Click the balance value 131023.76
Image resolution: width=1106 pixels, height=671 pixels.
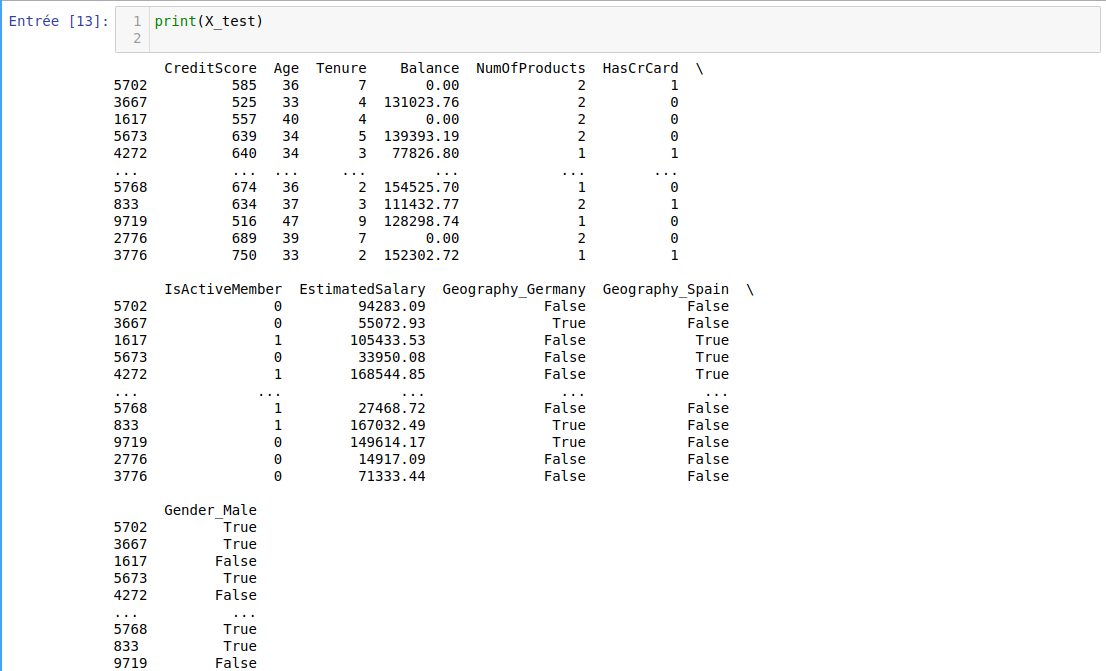click(x=421, y=102)
